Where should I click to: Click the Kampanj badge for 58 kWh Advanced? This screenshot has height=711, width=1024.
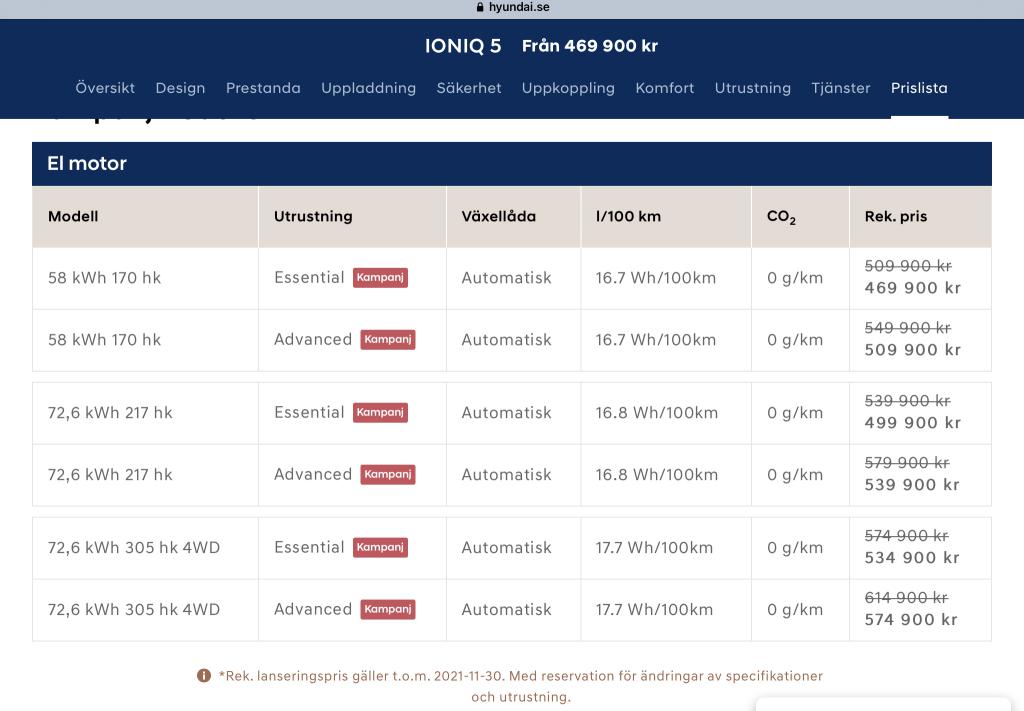pyautogui.click(x=388, y=340)
